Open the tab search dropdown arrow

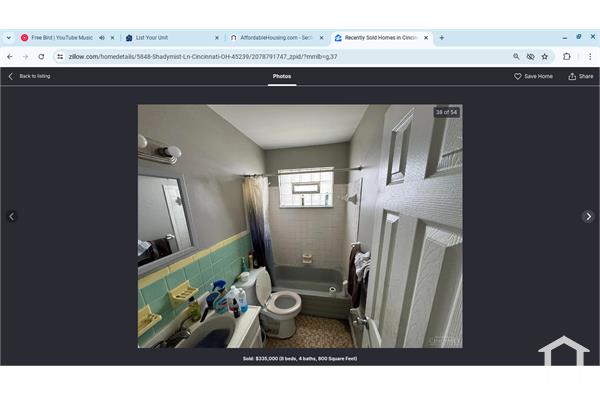(8, 38)
